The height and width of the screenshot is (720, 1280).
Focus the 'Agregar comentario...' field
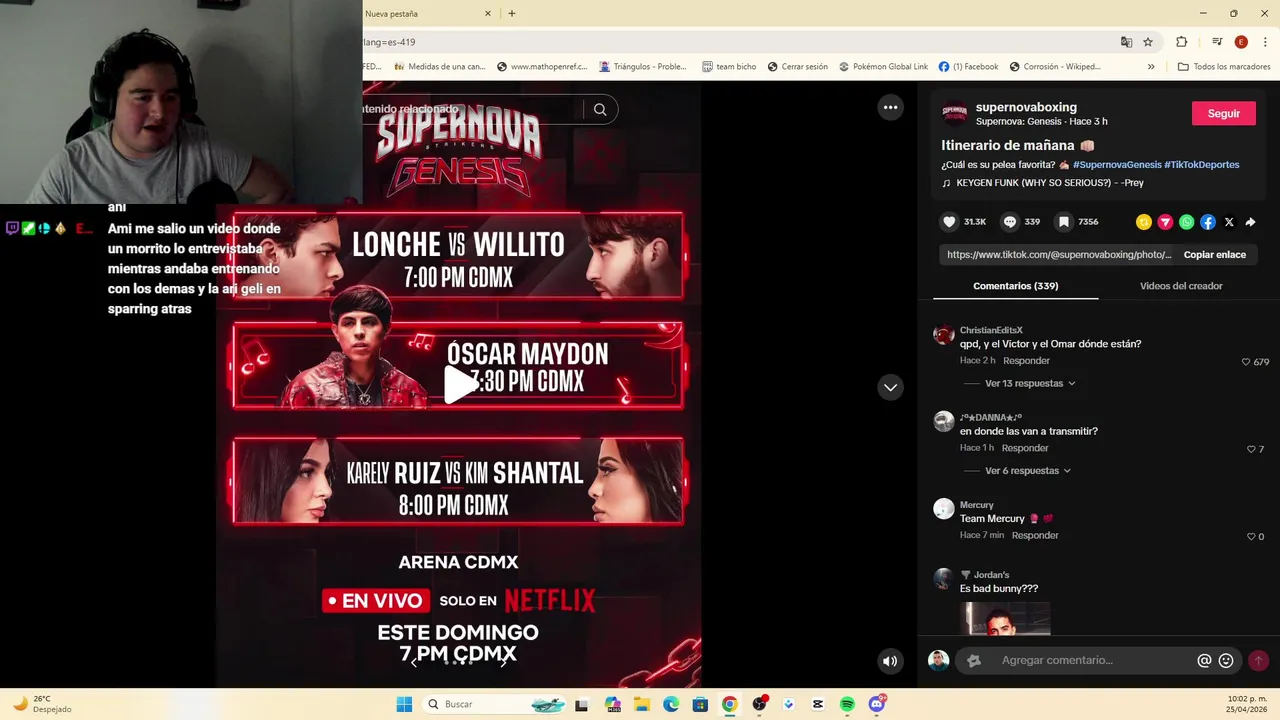(1097, 660)
